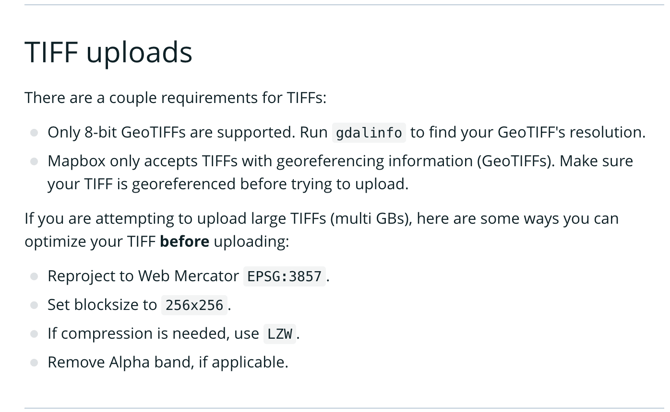Click the bullet dot beside "Reproject to Web Mercator"
Image resolution: width=670 pixels, height=412 pixels.
pyautogui.click(x=34, y=277)
